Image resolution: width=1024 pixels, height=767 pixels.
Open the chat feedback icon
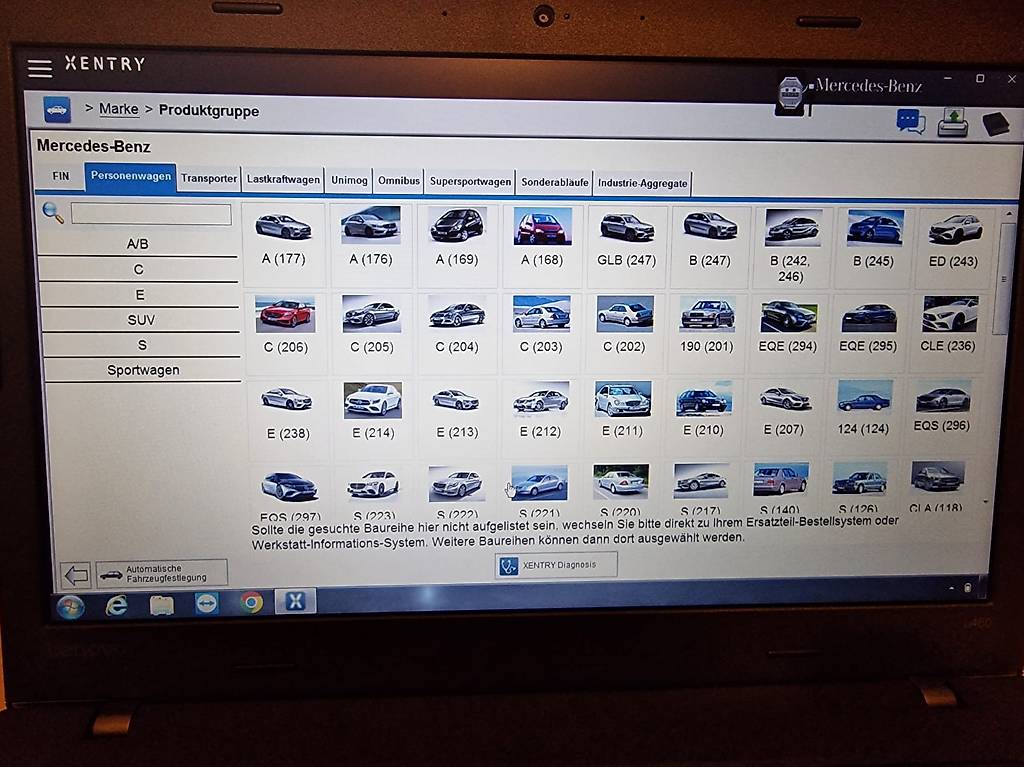pyautogui.click(x=910, y=122)
